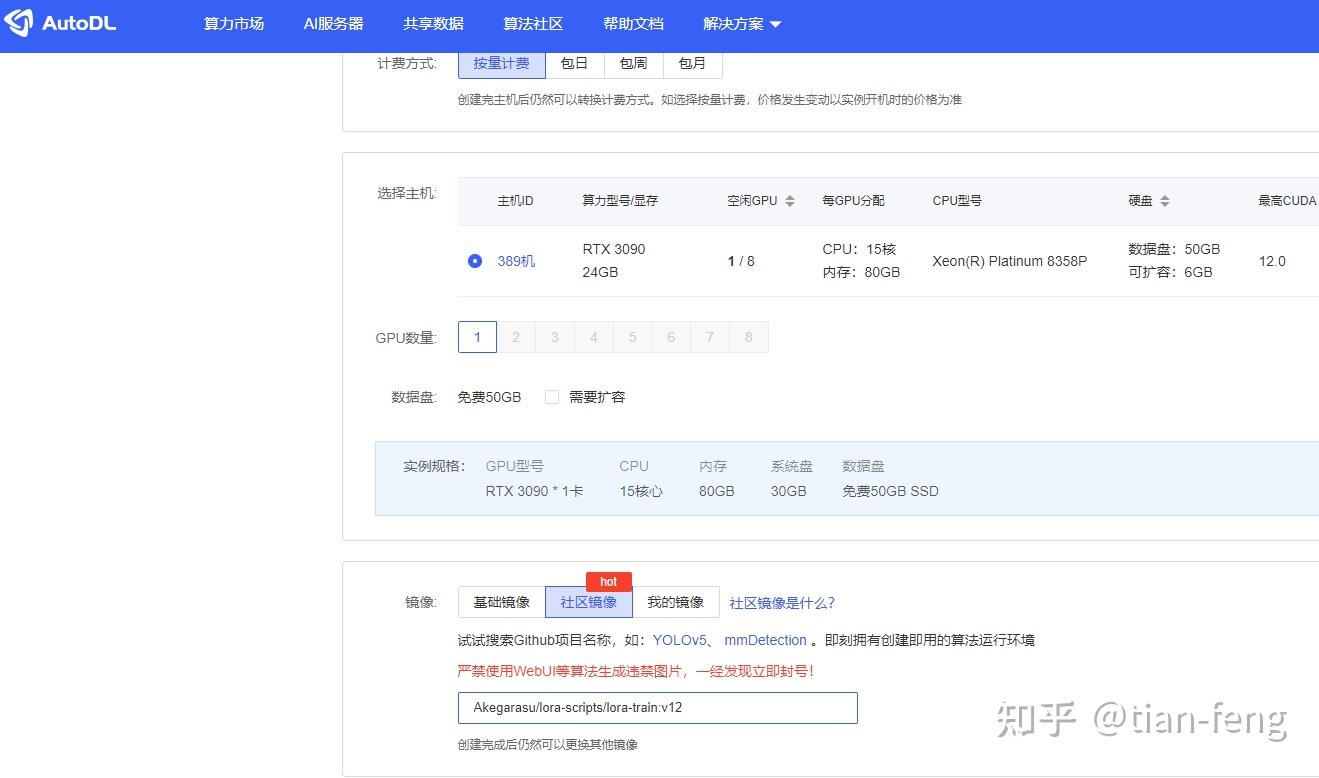The height and width of the screenshot is (778, 1319).
Task: Select 包月 billing mode
Action: click(x=693, y=62)
